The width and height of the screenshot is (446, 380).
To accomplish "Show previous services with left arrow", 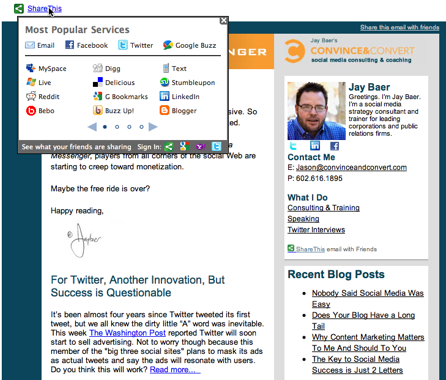I will [92, 127].
